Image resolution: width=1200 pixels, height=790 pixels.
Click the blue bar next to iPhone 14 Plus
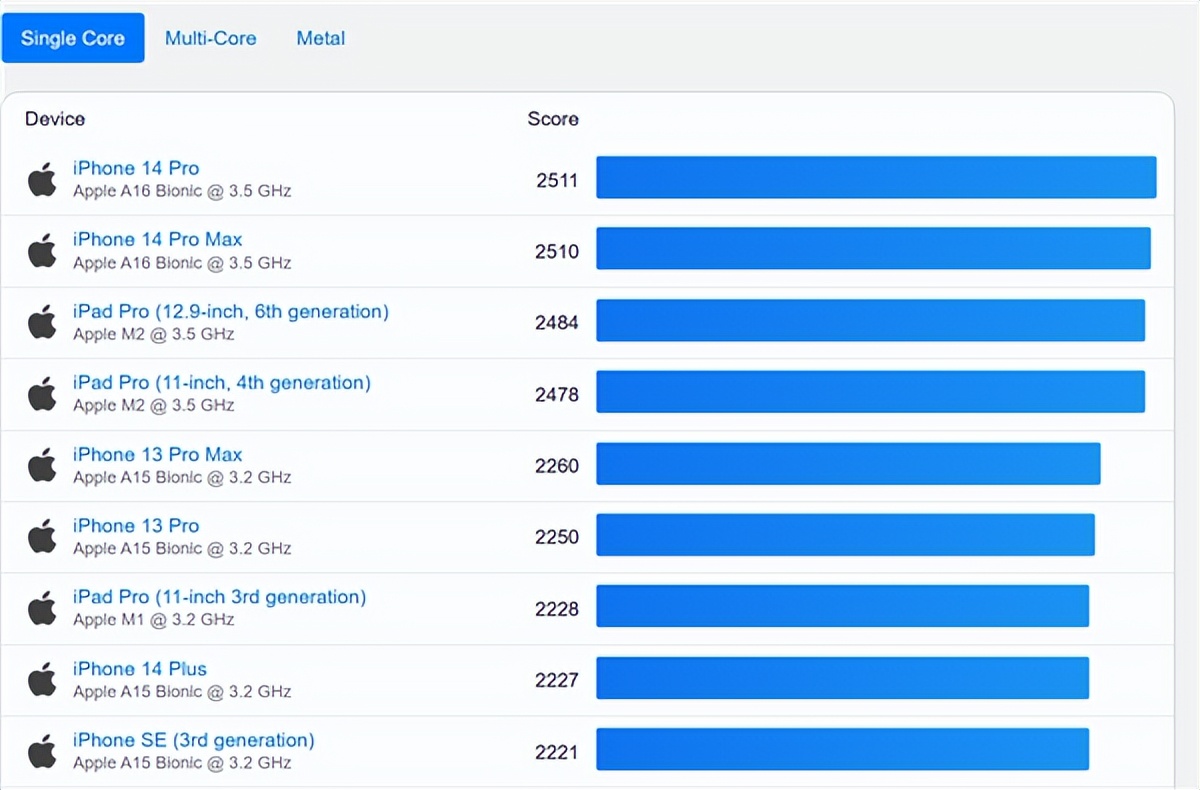842,677
